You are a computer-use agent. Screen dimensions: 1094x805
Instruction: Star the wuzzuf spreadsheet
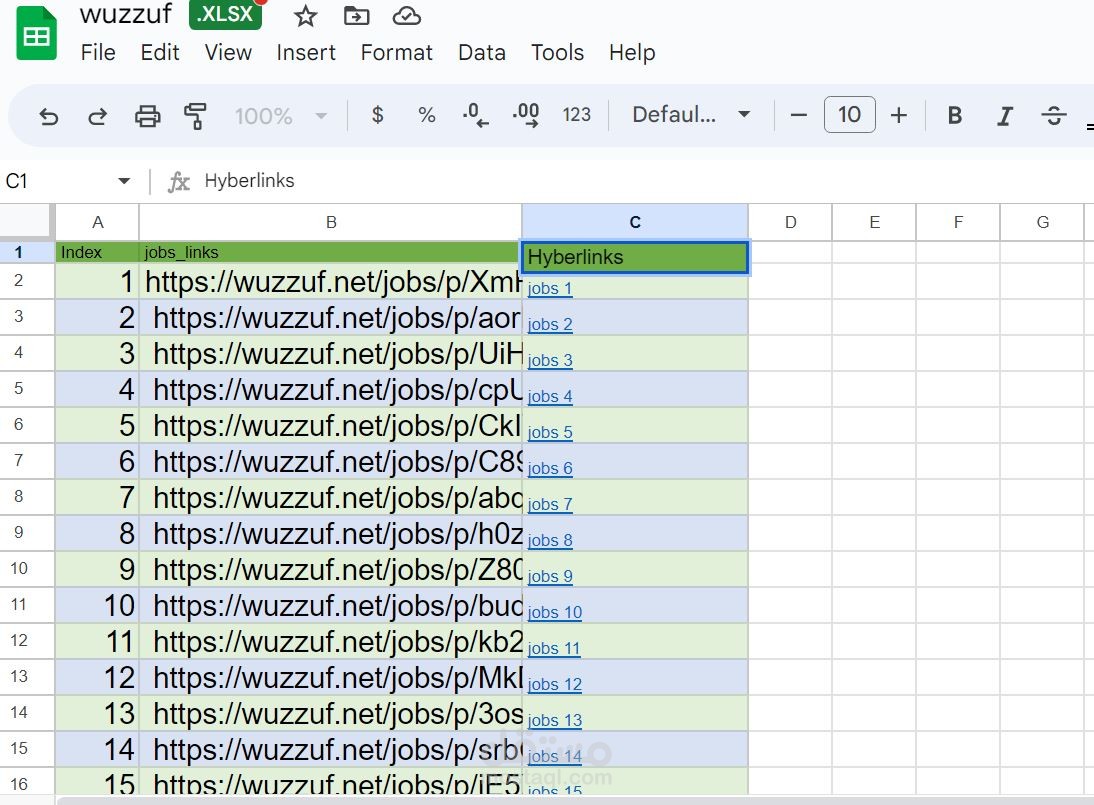(x=305, y=16)
